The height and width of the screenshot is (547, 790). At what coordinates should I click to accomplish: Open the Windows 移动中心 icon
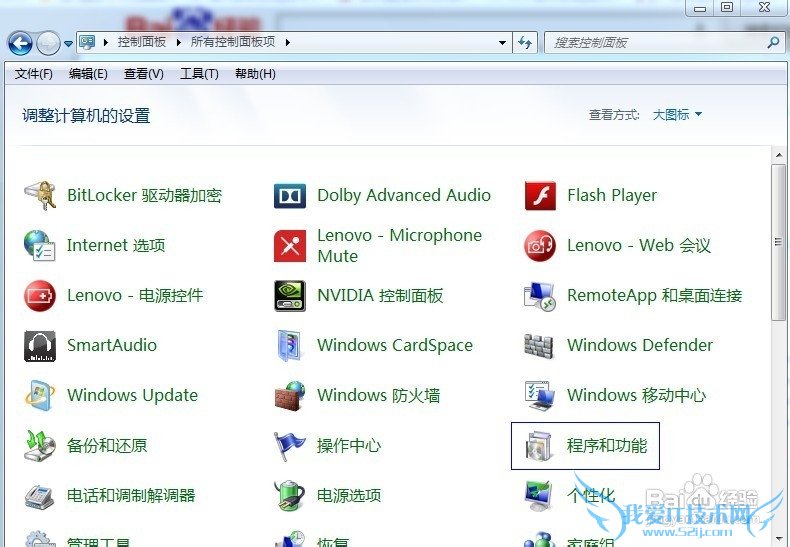[x=540, y=395]
